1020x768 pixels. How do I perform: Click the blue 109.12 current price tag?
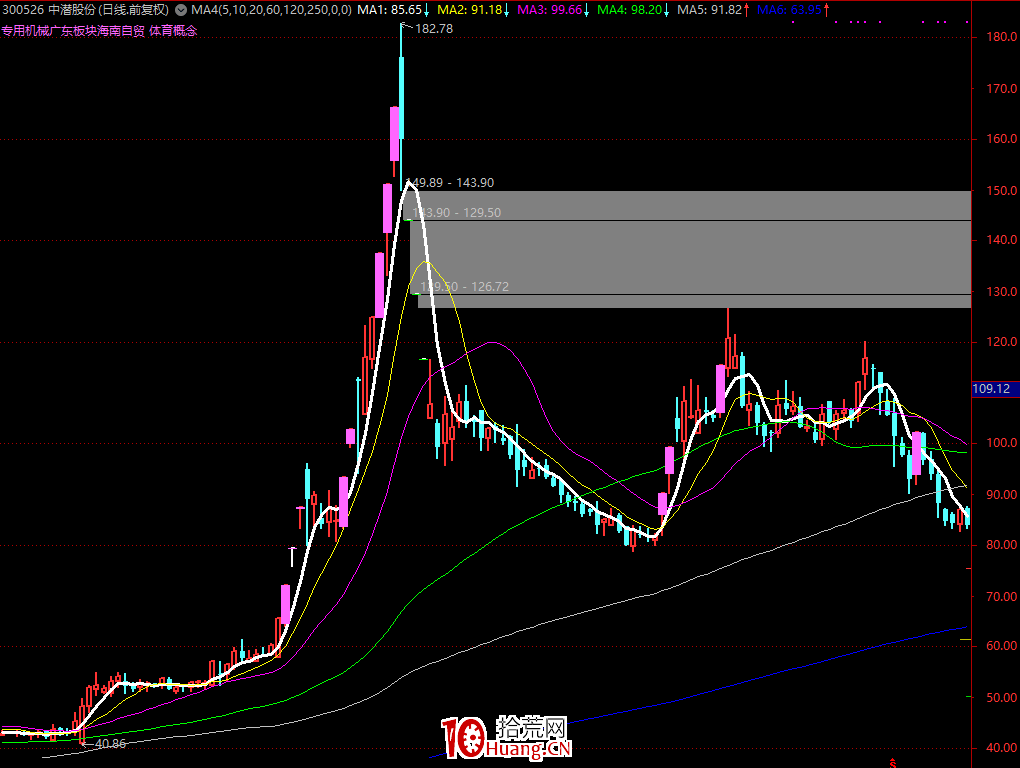[990, 388]
